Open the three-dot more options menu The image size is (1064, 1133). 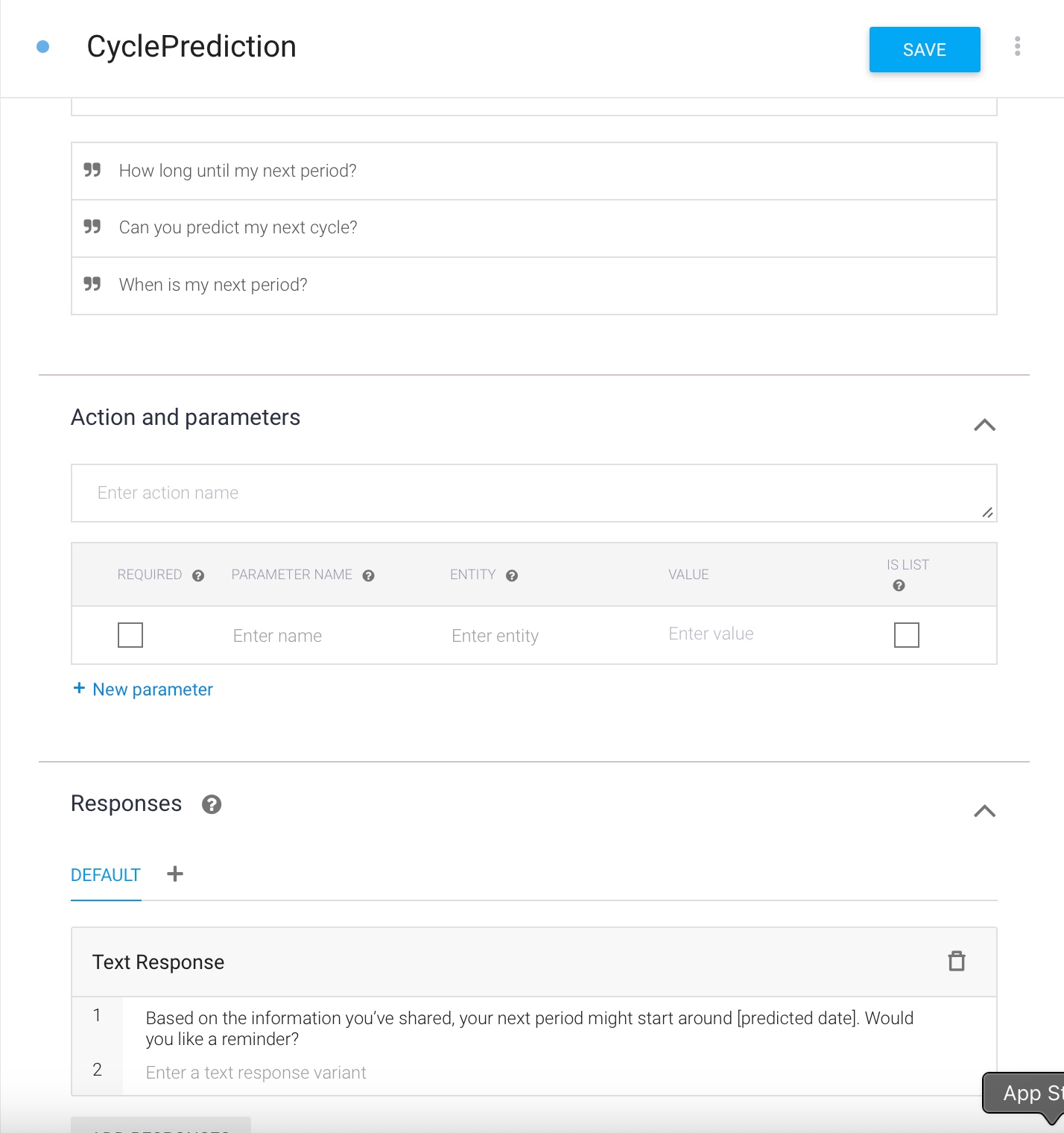[1017, 46]
